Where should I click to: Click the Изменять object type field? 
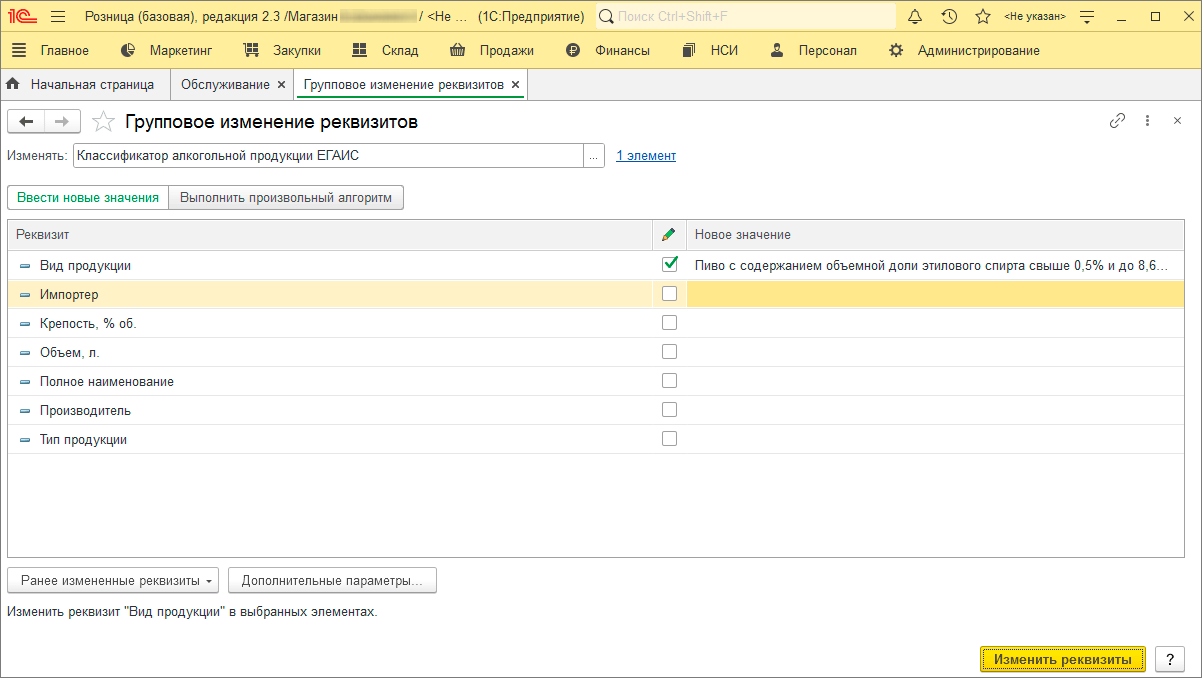coord(328,156)
